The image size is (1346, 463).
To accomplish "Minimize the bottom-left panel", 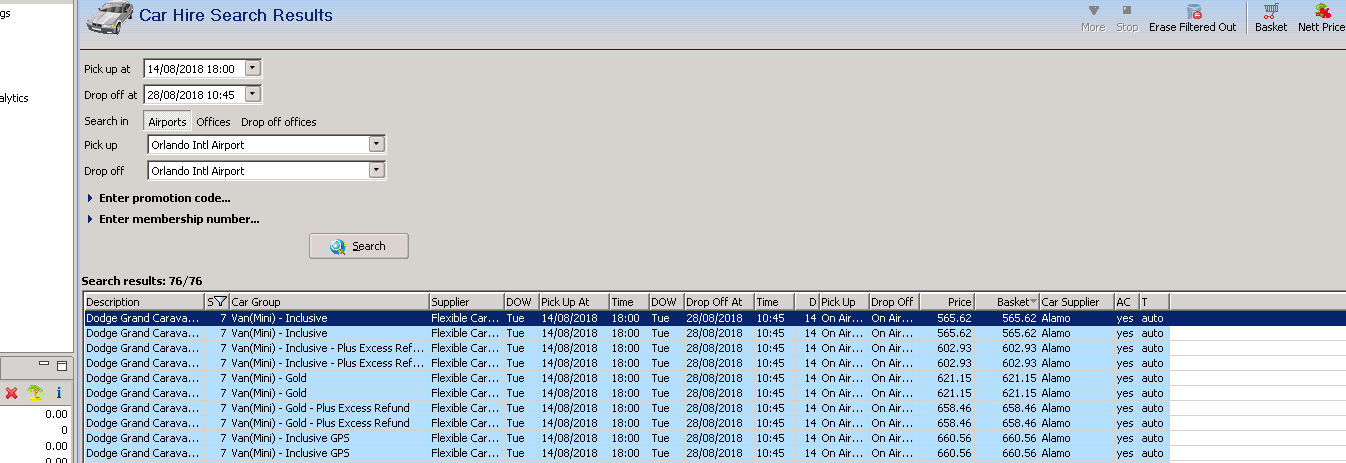I will tap(45, 366).
